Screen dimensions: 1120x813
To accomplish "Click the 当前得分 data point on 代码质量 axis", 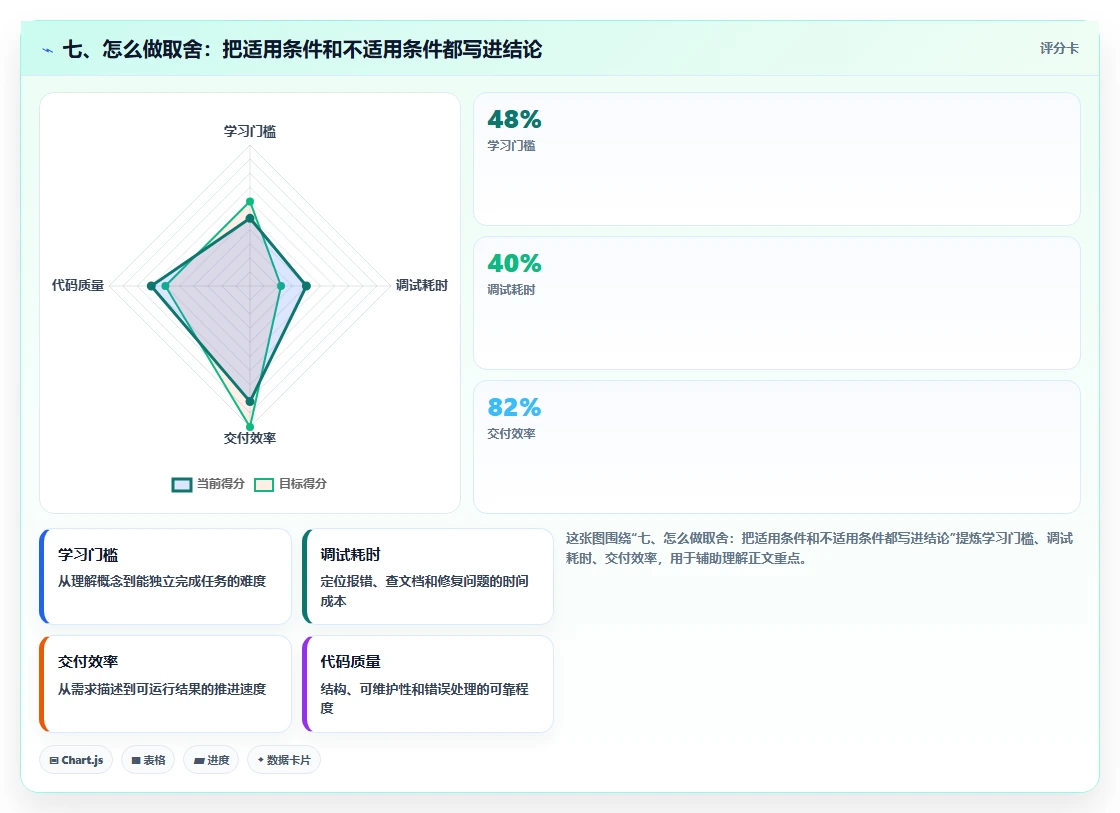I will click(151, 286).
